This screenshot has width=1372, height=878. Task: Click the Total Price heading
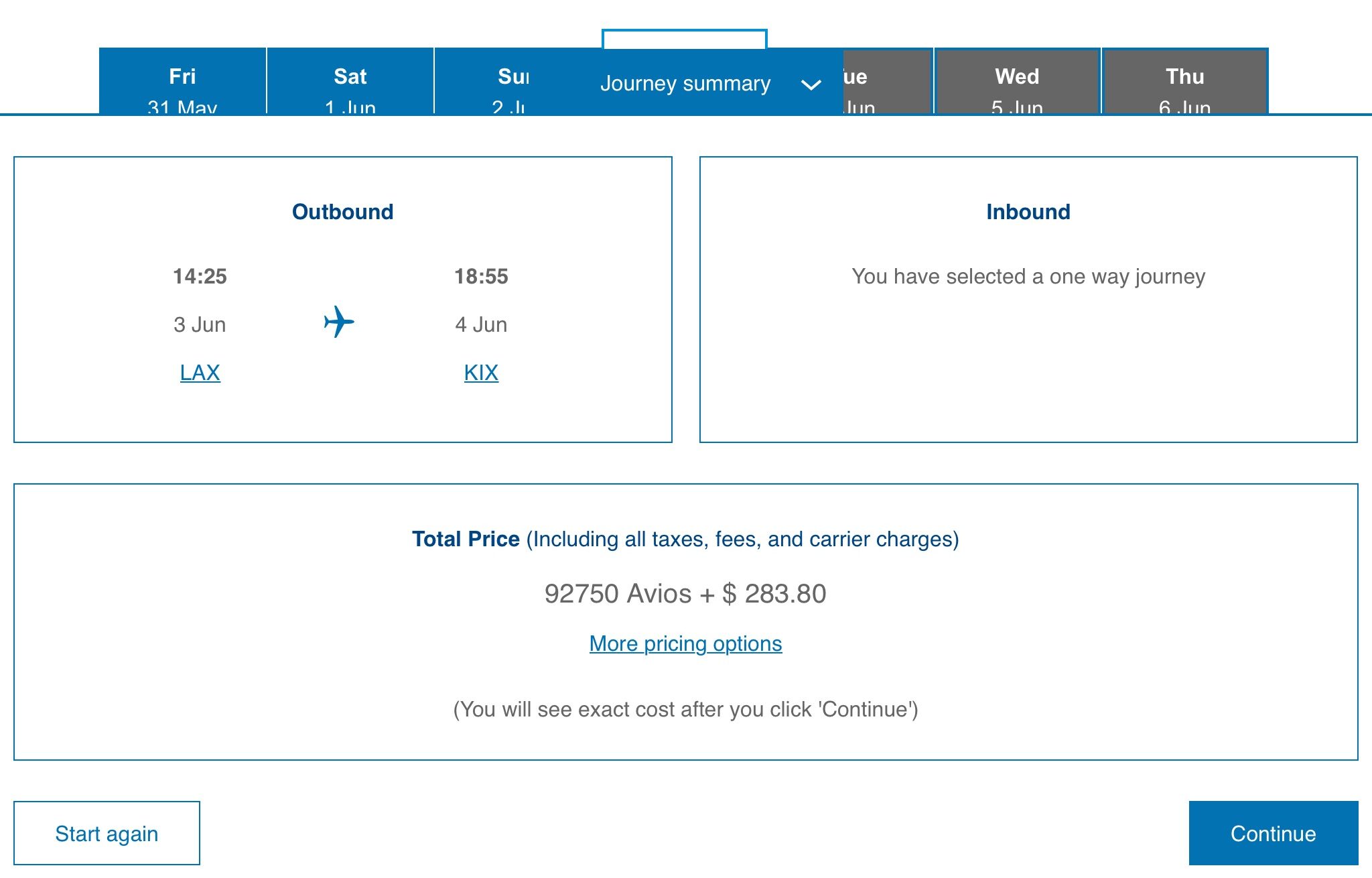[685, 539]
